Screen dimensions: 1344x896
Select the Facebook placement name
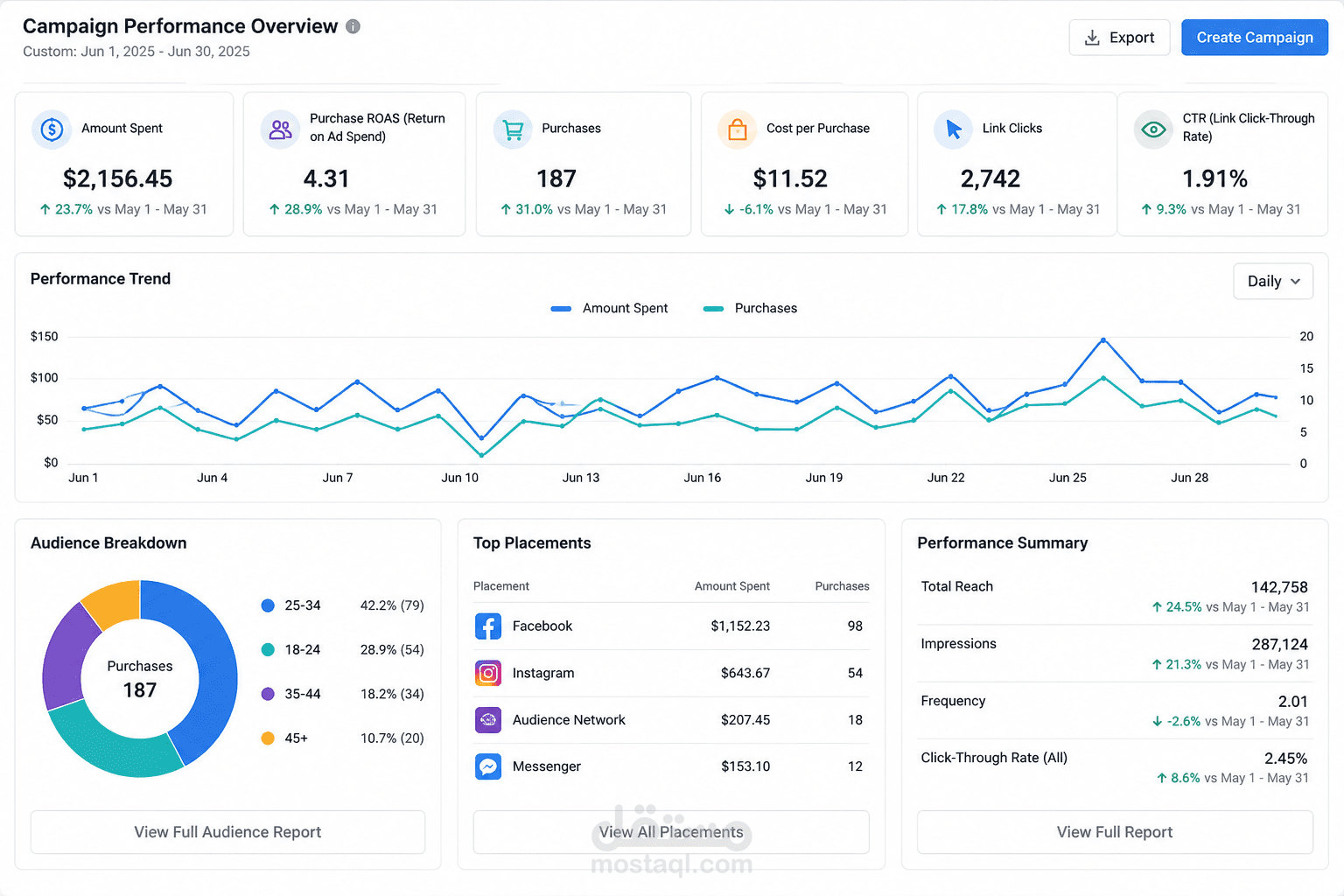[542, 626]
